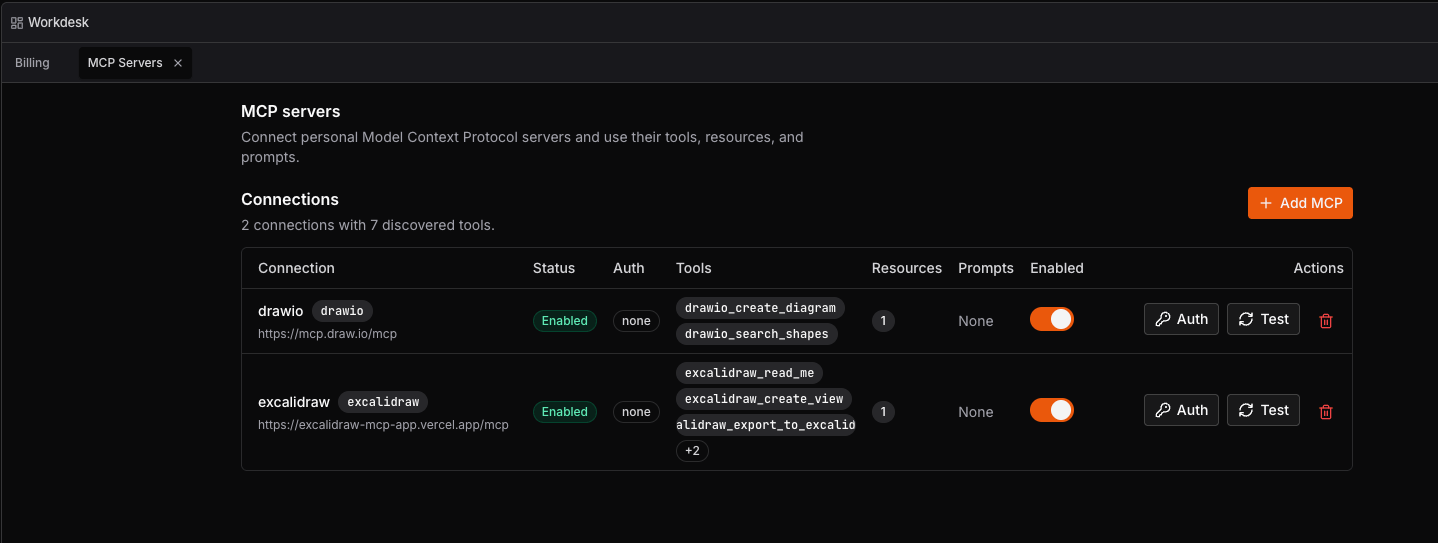Click the drawio connection name
1438x543 pixels.
click(x=280, y=311)
